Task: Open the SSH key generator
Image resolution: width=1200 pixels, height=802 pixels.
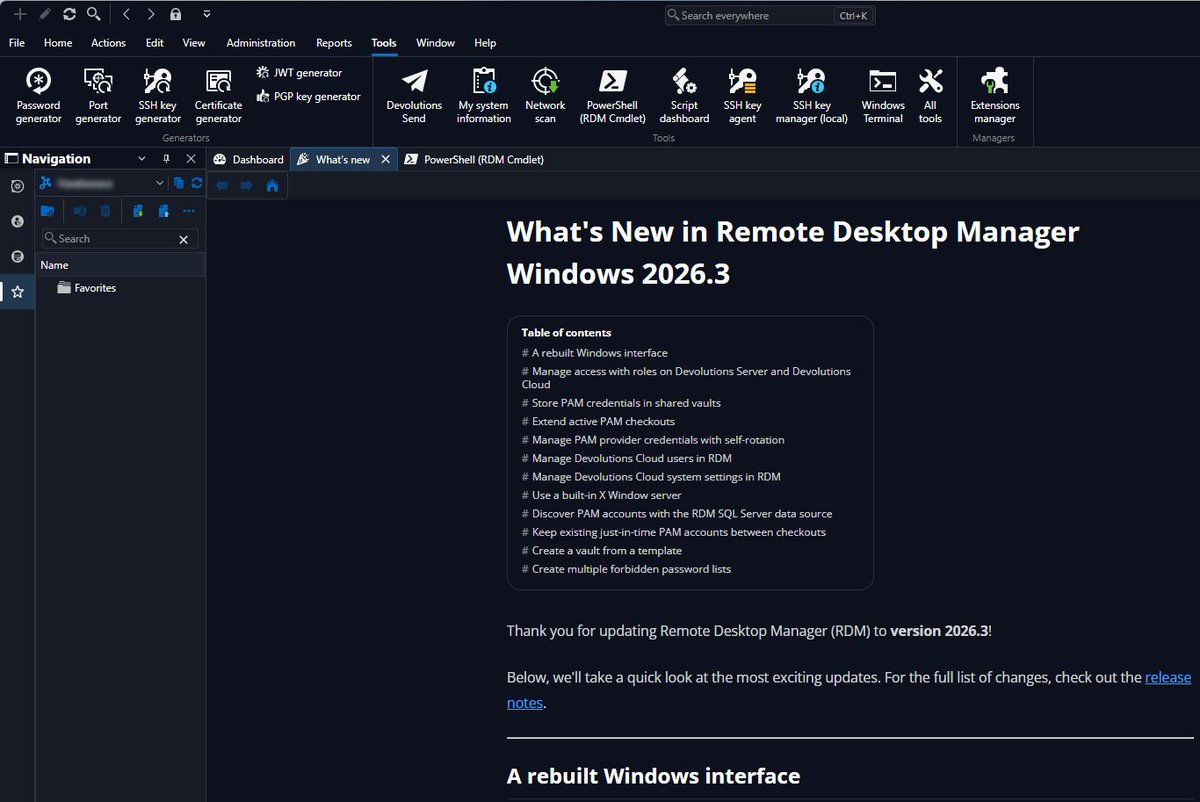Action: click(x=158, y=96)
